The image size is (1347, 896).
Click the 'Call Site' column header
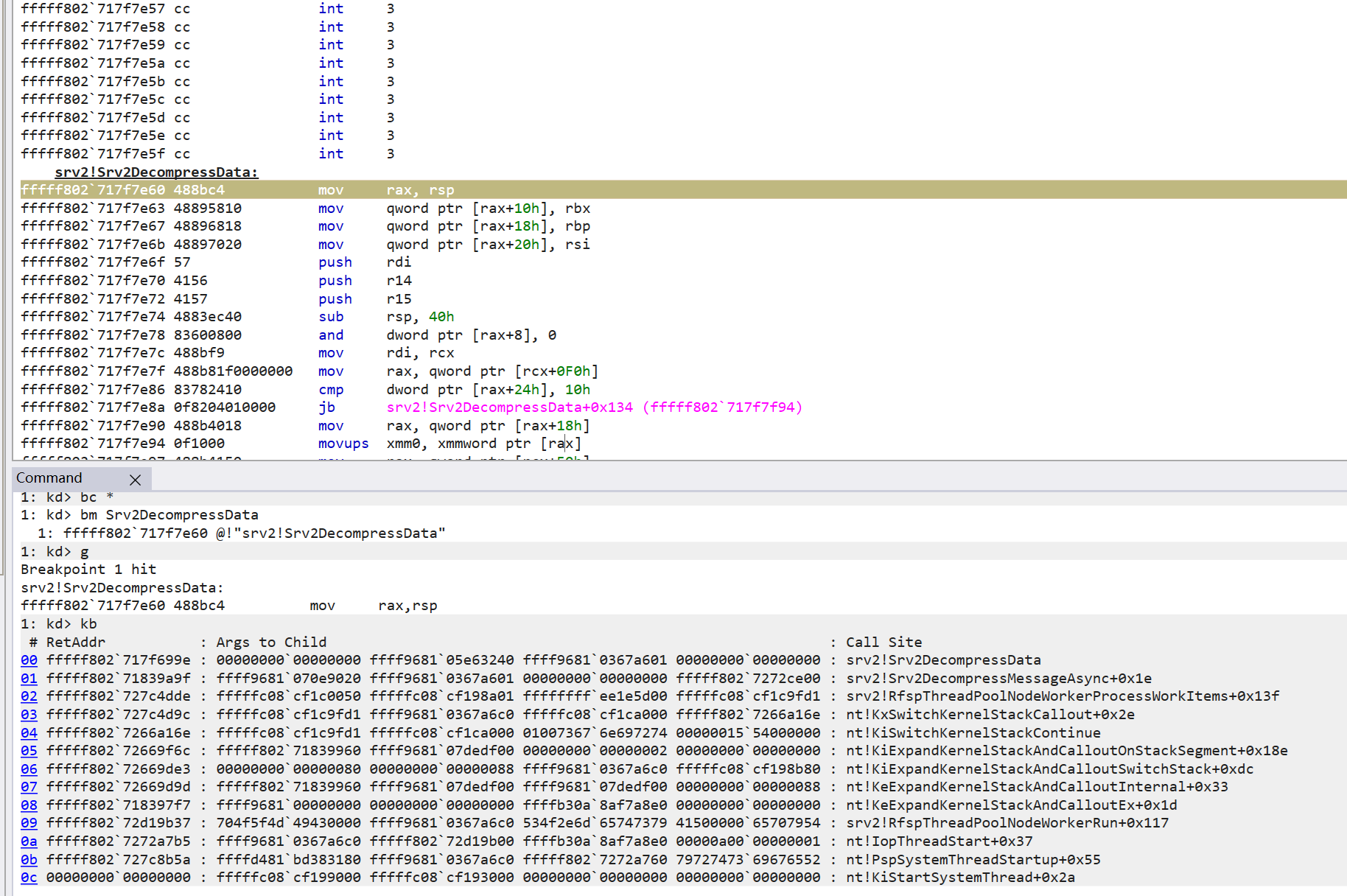coord(884,643)
